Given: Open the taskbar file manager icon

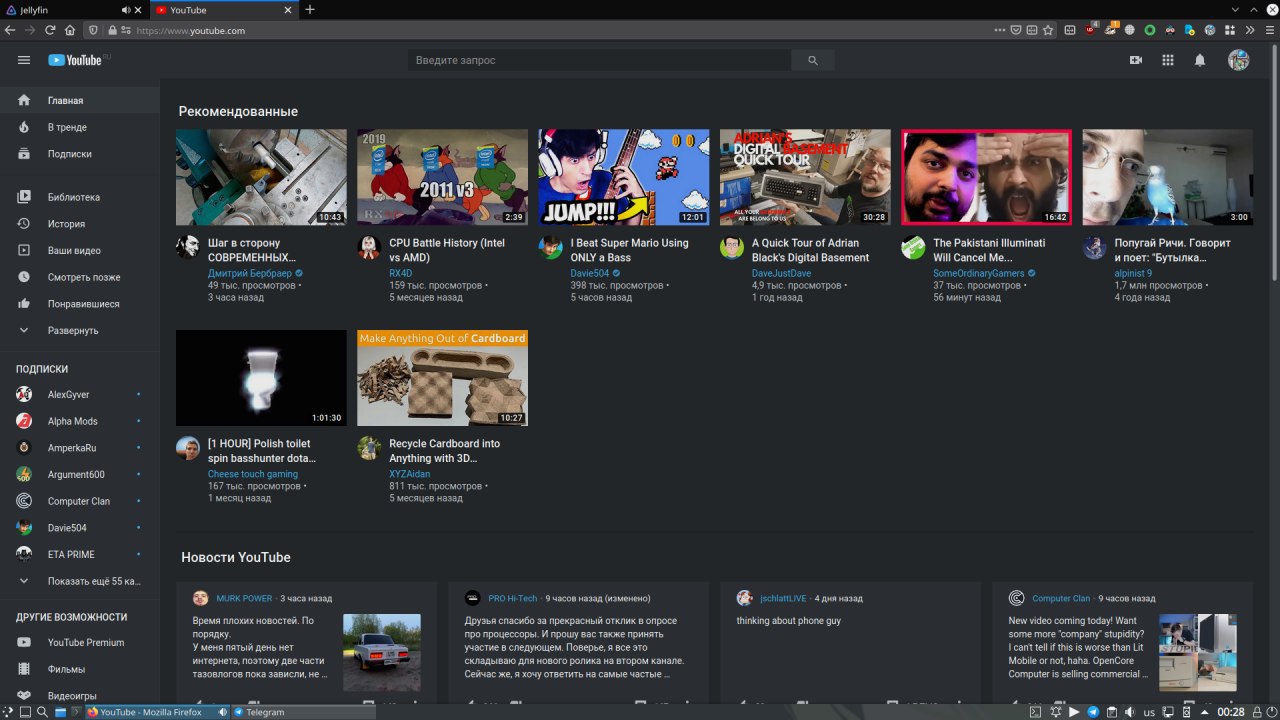Looking at the screenshot, I should pyautogui.click(x=60, y=712).
